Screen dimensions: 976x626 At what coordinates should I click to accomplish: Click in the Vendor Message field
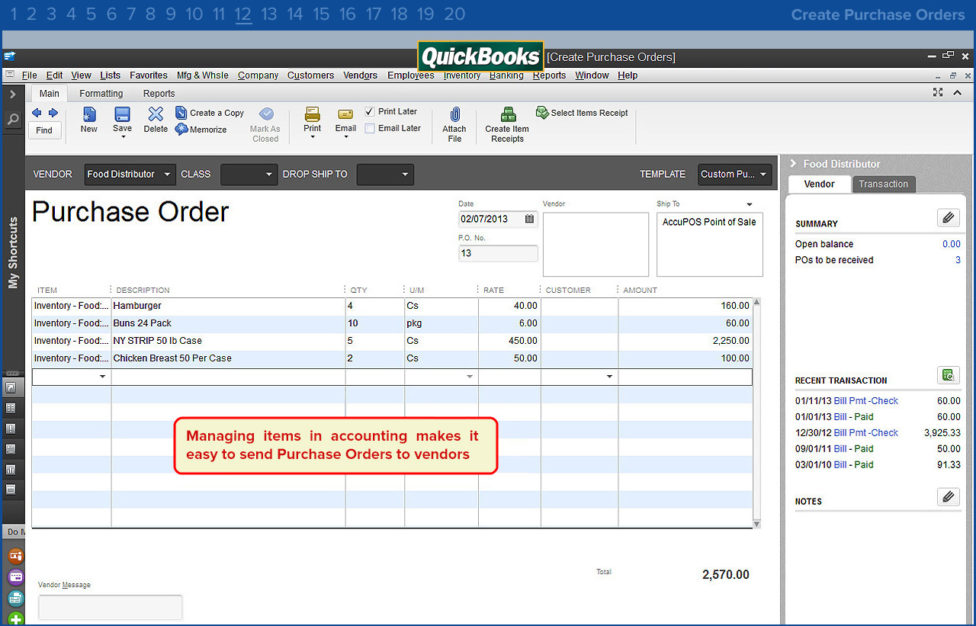coord(110,607)
